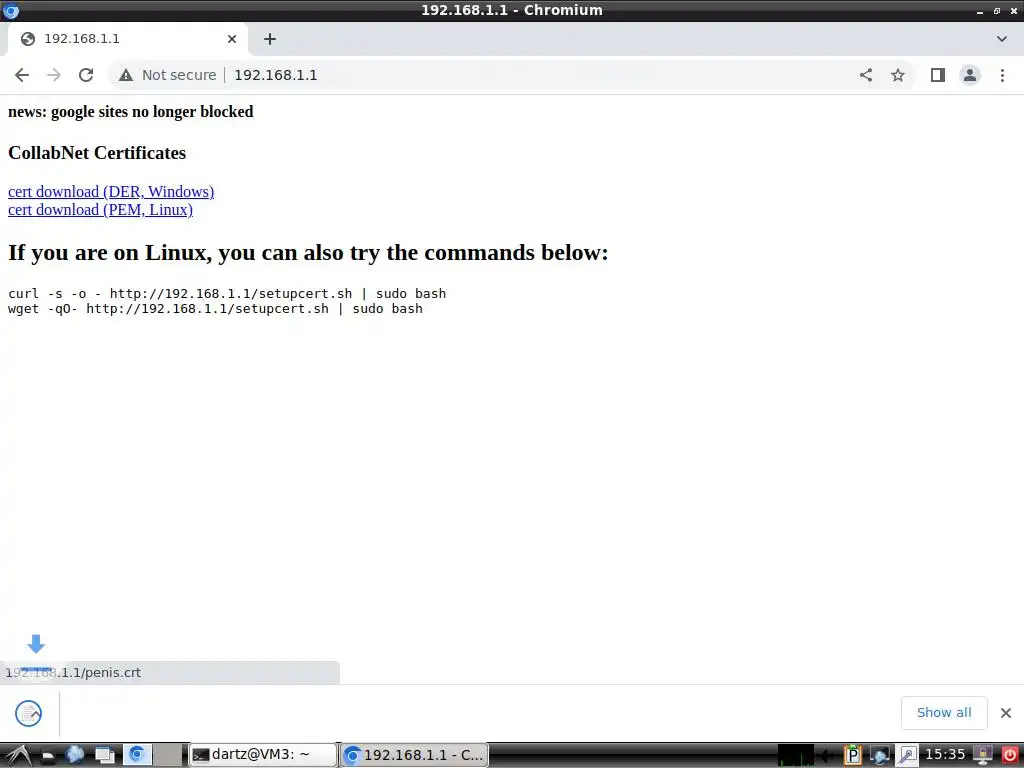Image resolution: width=1024 pixels, height=768 pixels.
Task: Switch to the dartz@VM3 terminal window
Action: click(263, 755)
